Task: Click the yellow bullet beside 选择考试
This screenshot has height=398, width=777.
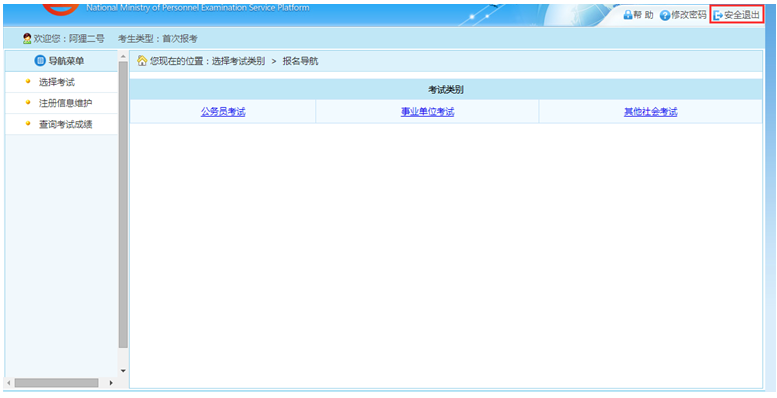Action: coord(28,81)
